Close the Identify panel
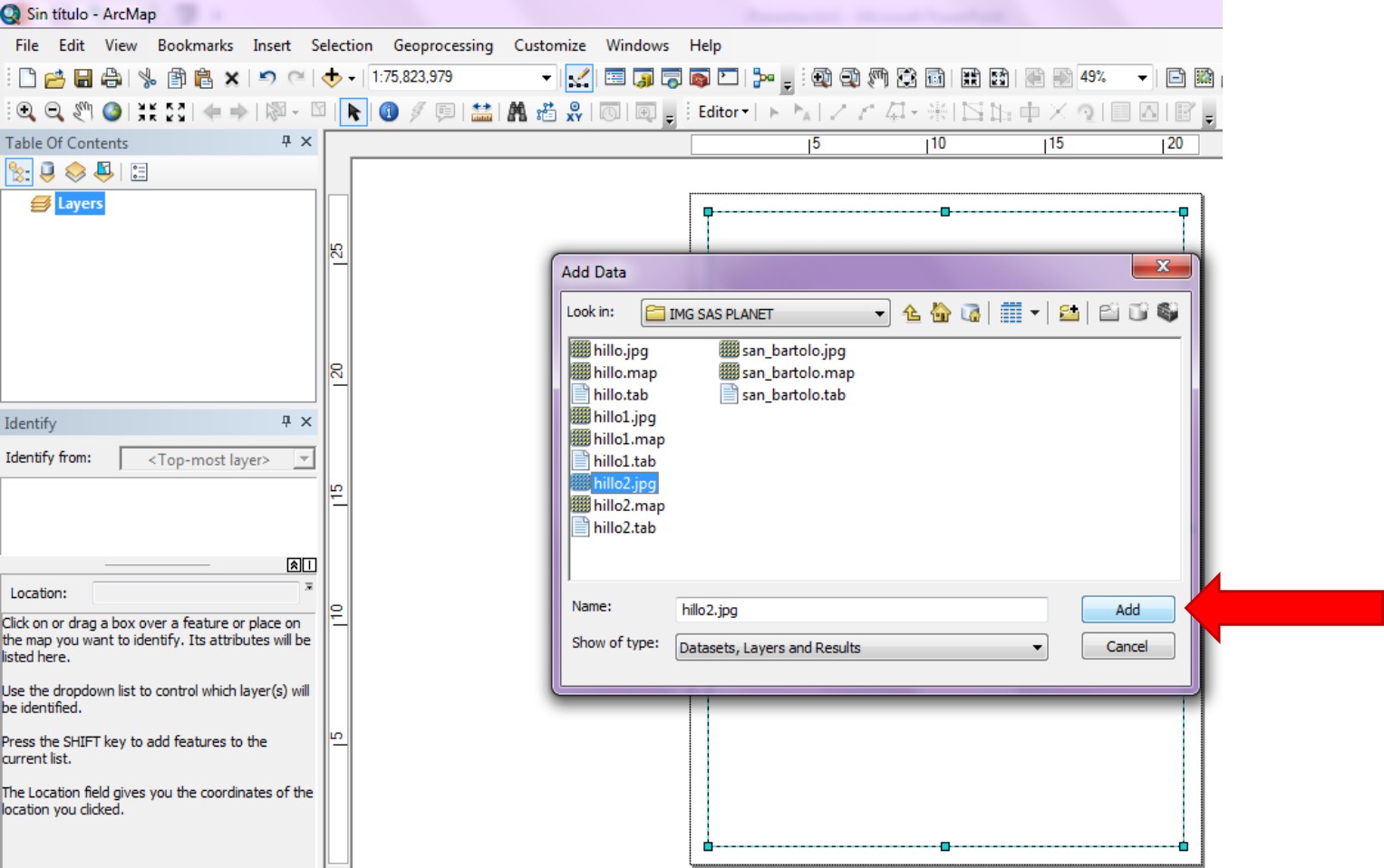1384x868 pixels. click(306, 421)
